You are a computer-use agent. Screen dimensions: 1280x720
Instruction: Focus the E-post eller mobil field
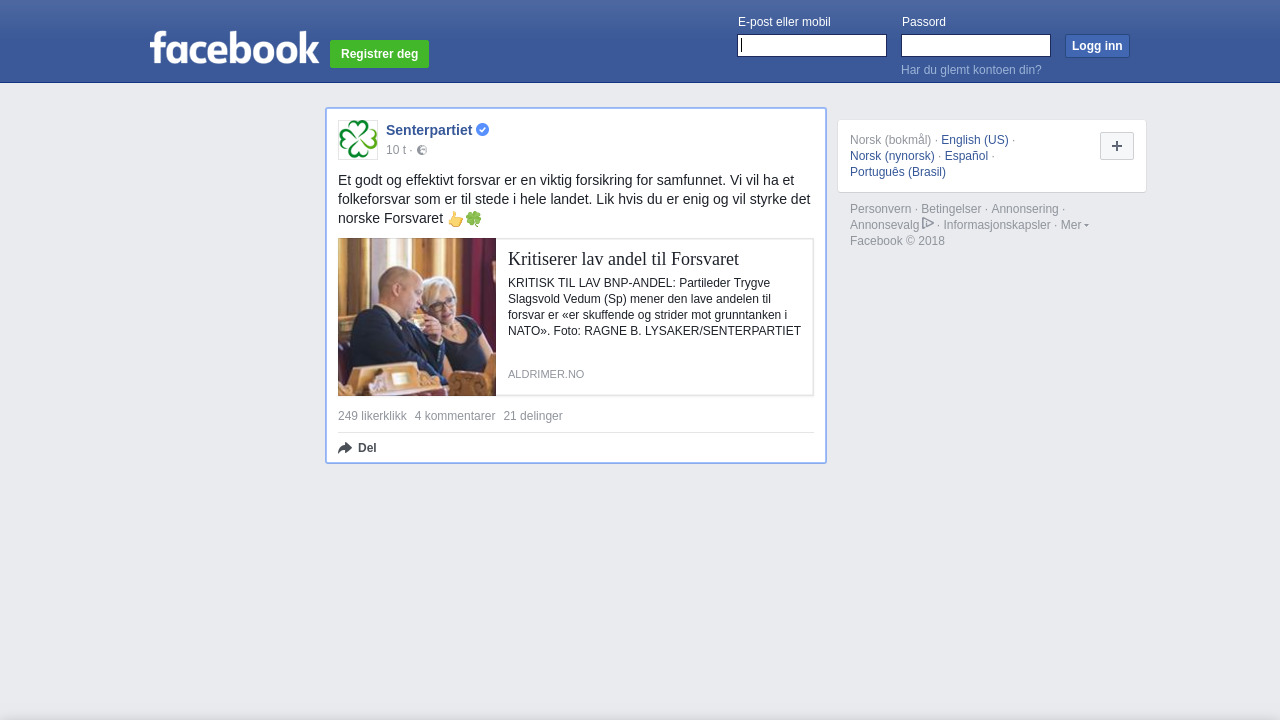812,46
